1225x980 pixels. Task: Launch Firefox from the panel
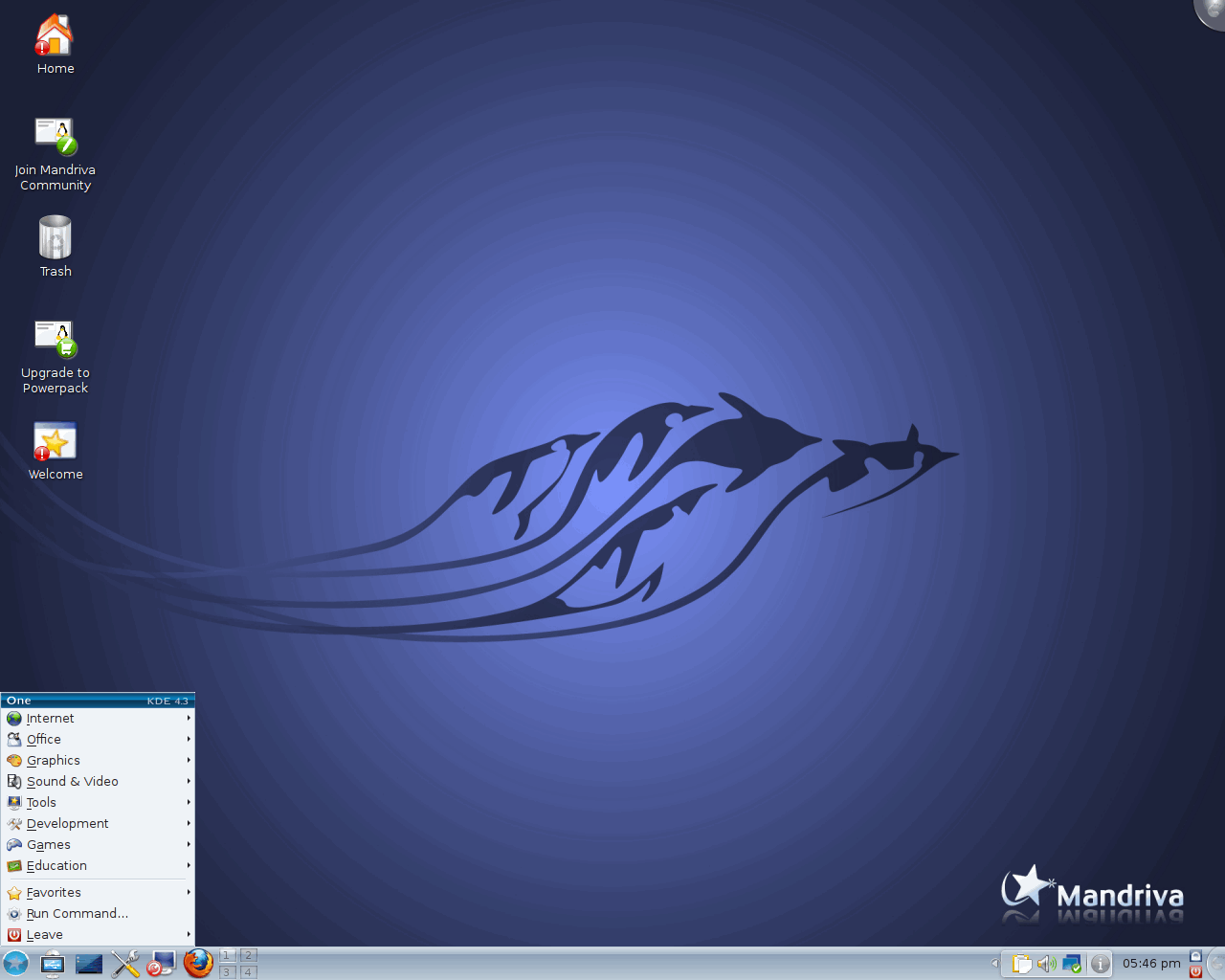[x=198, y=963]
